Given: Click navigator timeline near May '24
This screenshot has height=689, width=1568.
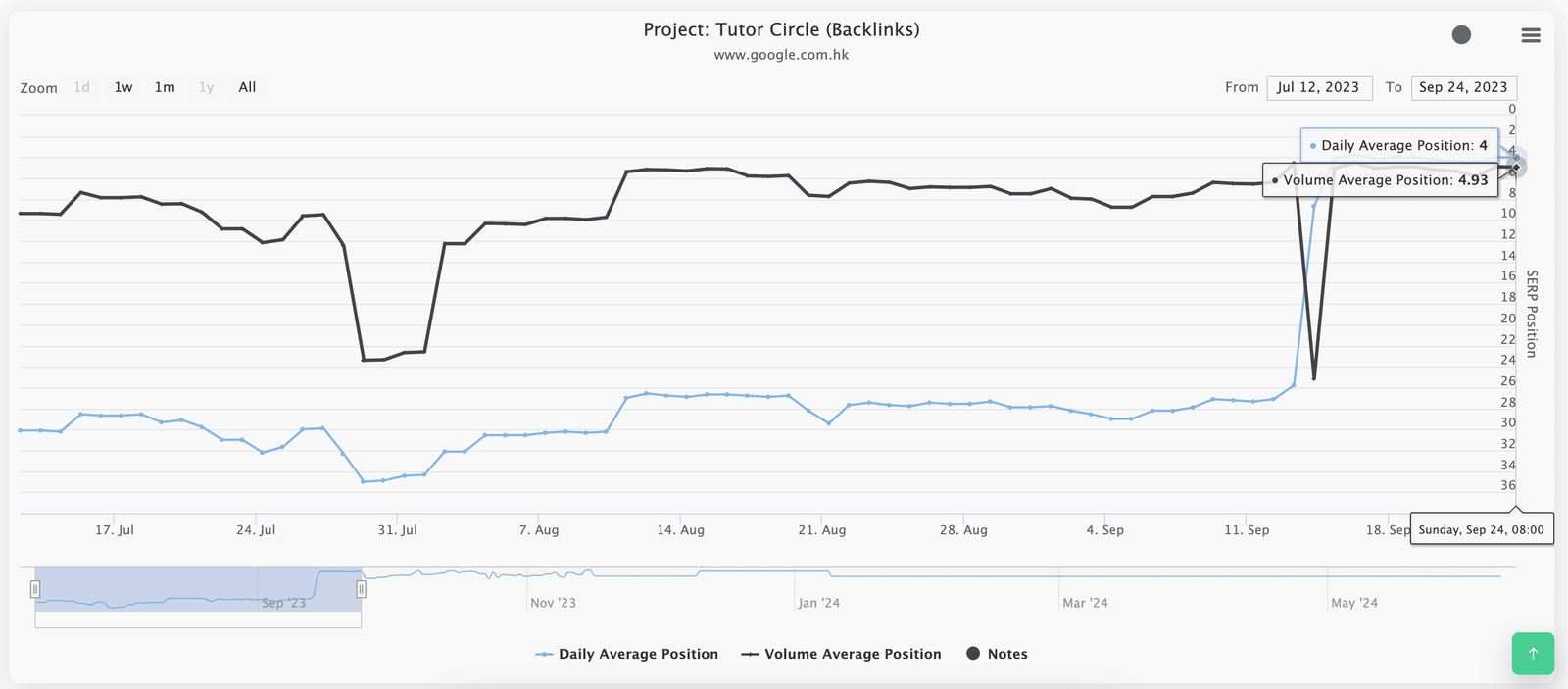Looking at the screenshot, I should 1353,589.
